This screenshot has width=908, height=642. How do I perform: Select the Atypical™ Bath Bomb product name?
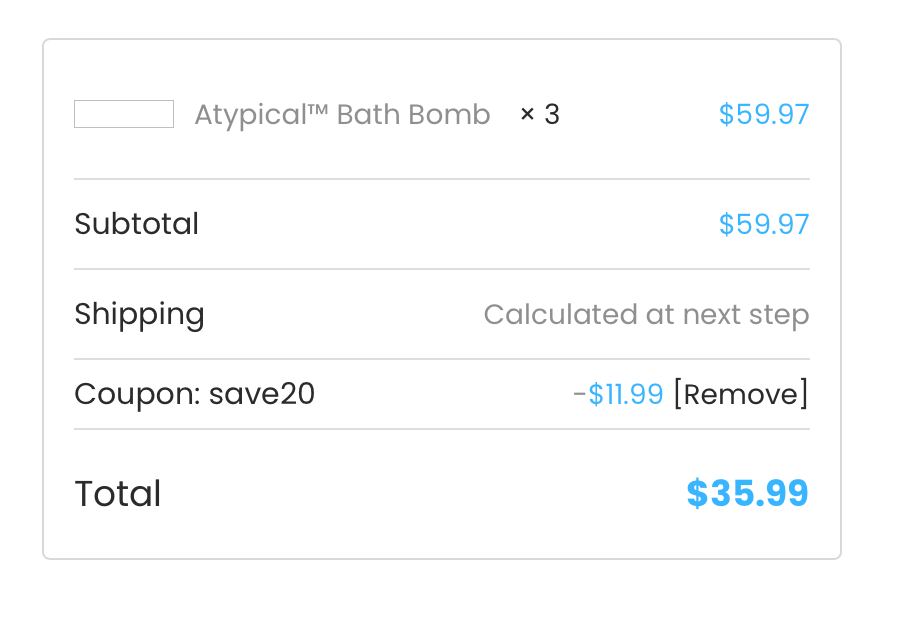point(342,115)
